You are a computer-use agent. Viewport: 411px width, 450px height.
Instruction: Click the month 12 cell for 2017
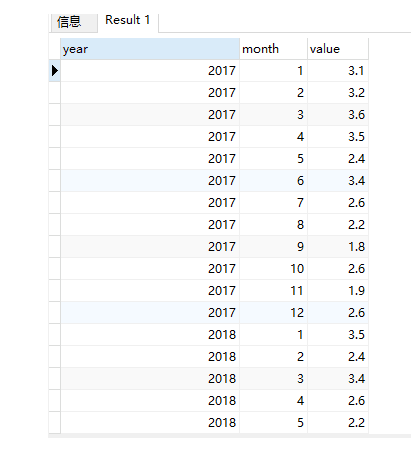pos(273,313)
